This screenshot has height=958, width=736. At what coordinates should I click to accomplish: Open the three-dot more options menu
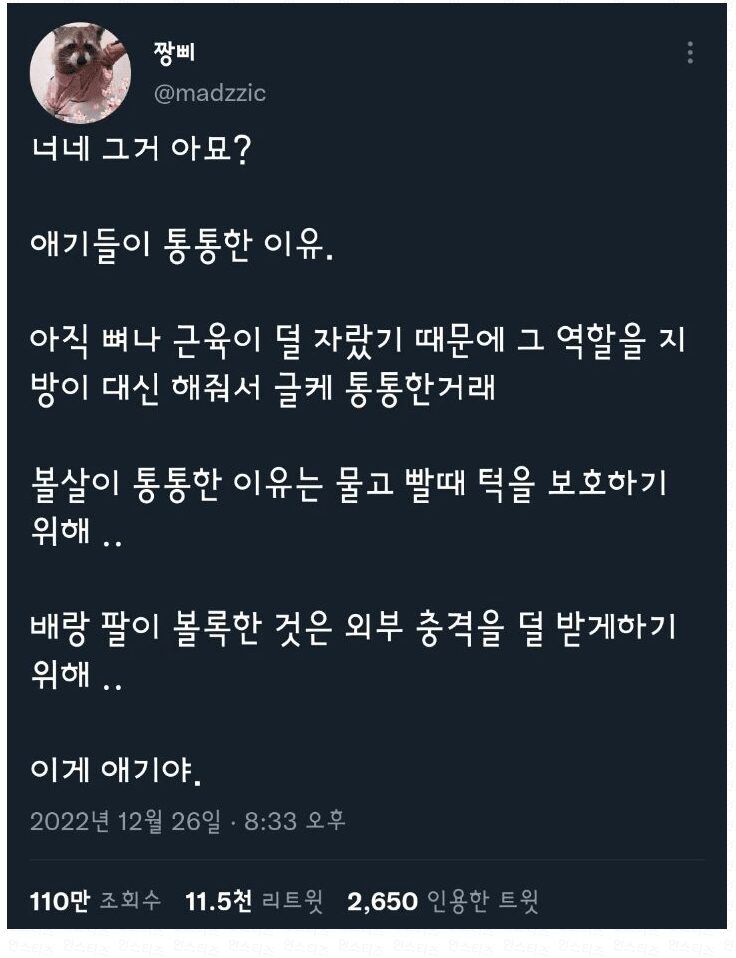690,53
